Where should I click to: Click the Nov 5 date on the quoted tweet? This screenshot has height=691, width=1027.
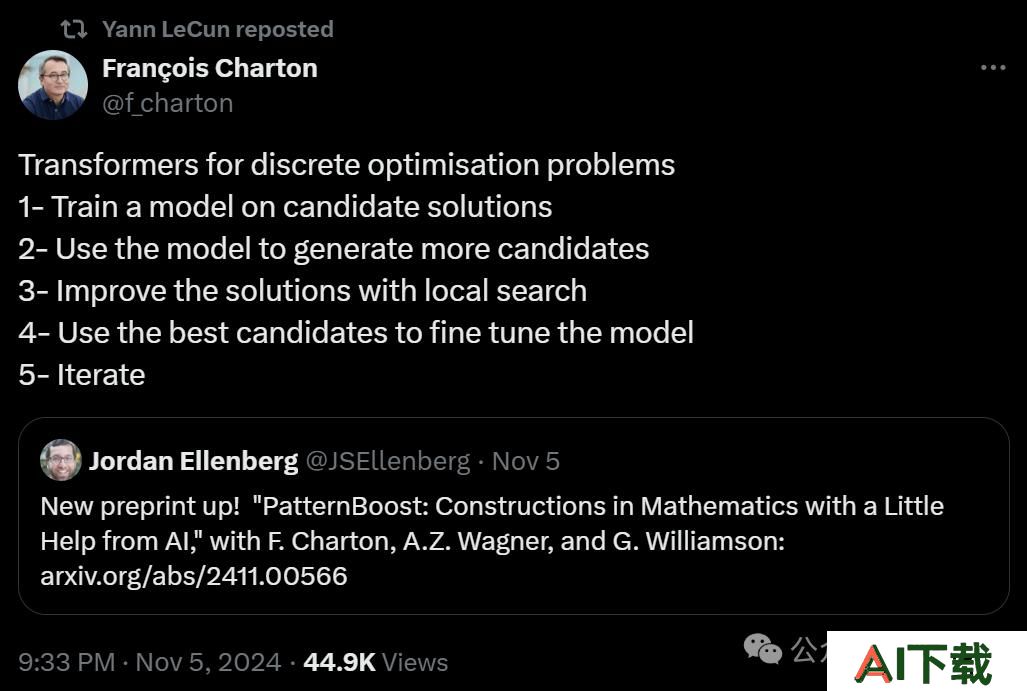(526, 461)
